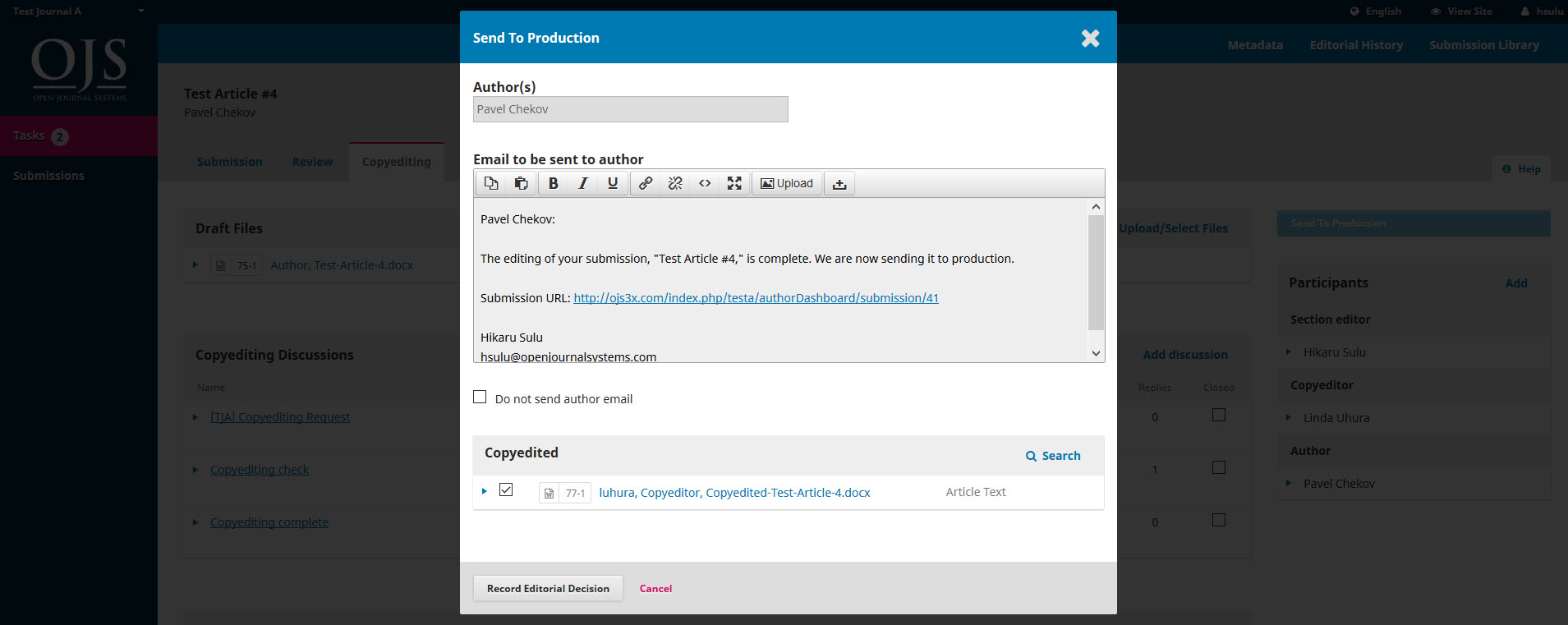
Task: Open Author, Test-Article-4.docx draft file
Action: point(342,265)
